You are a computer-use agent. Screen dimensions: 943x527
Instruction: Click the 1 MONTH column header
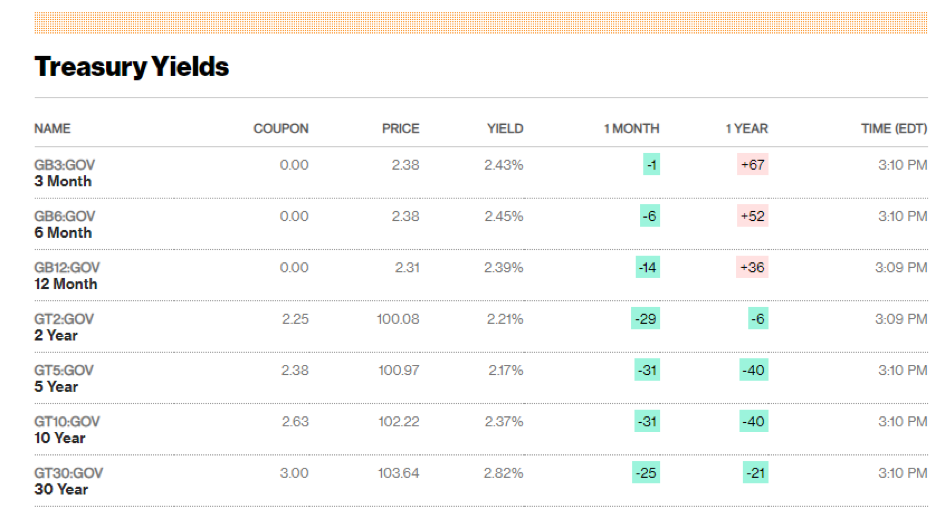pos(631,129)
